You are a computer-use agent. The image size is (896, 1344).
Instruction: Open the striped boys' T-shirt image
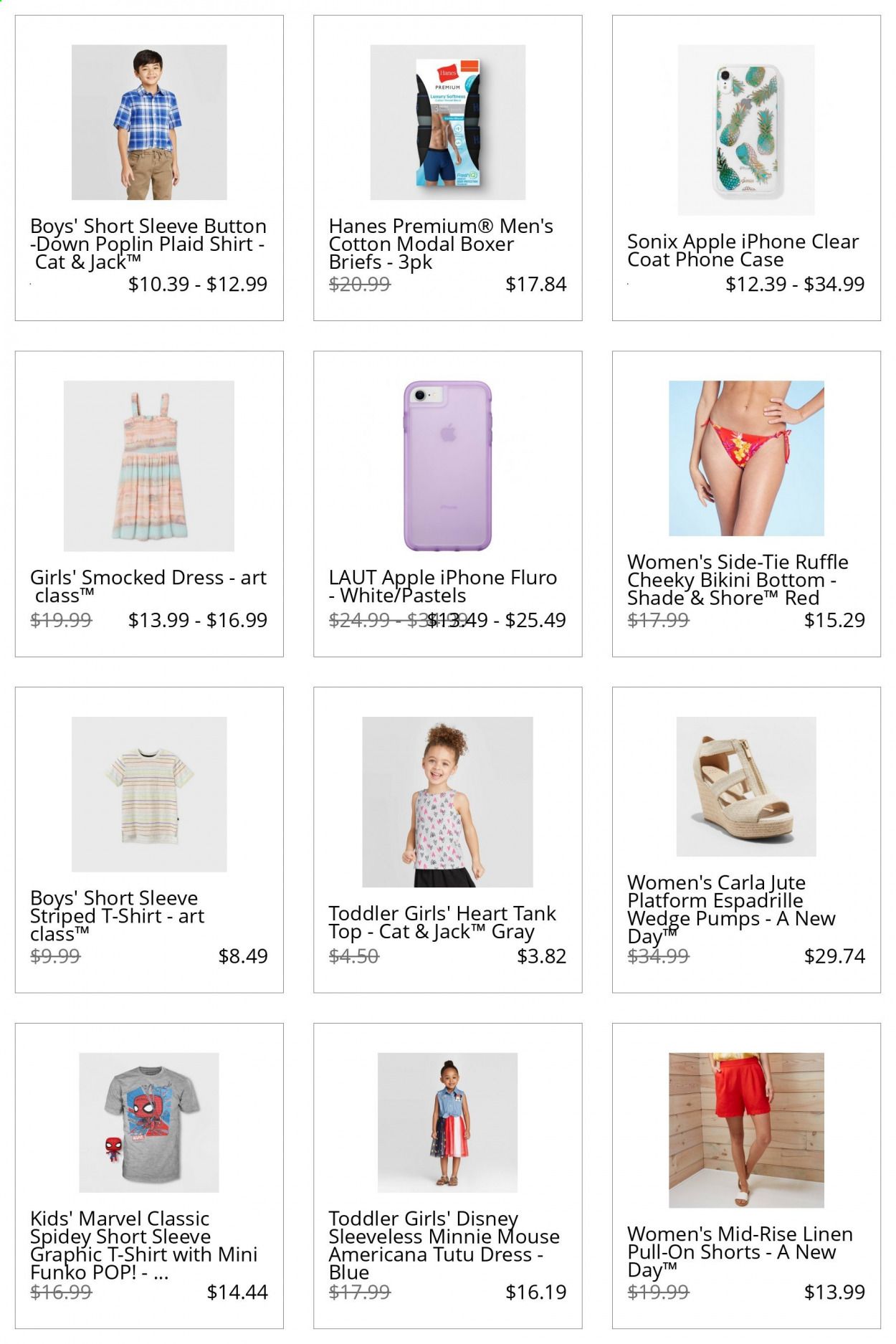point(149,794)
